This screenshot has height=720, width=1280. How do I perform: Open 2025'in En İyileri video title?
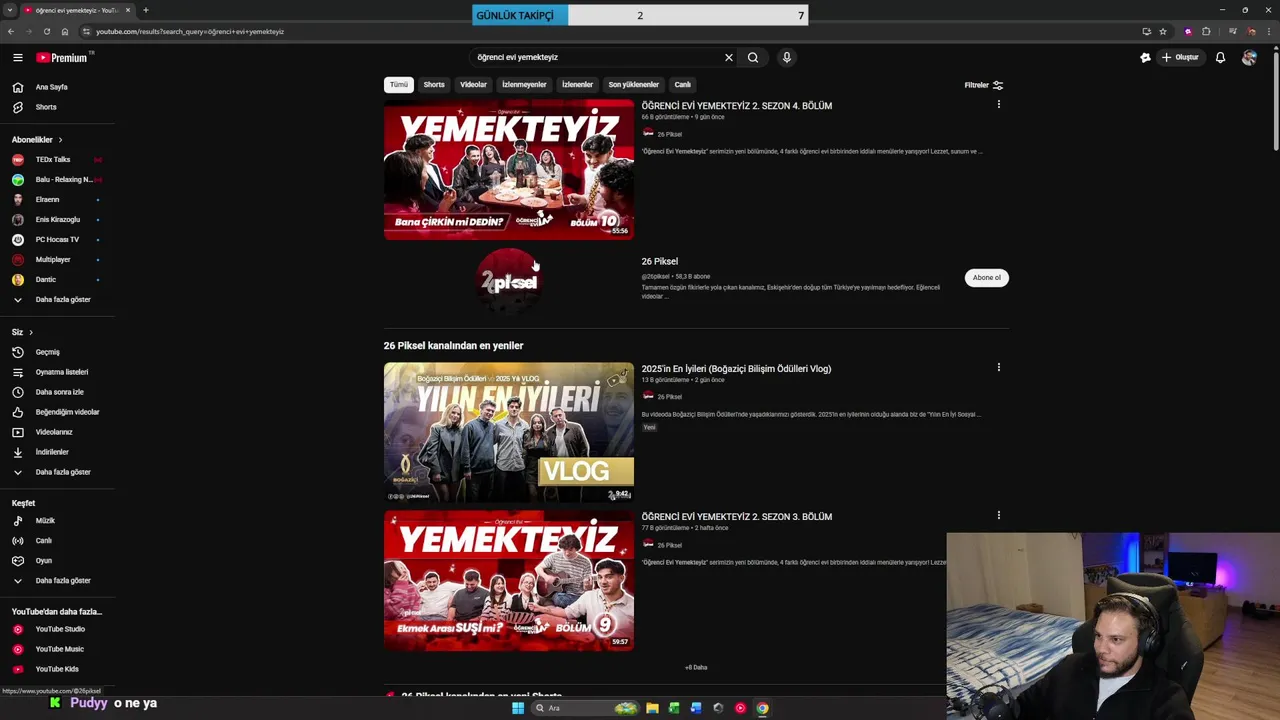736,368
